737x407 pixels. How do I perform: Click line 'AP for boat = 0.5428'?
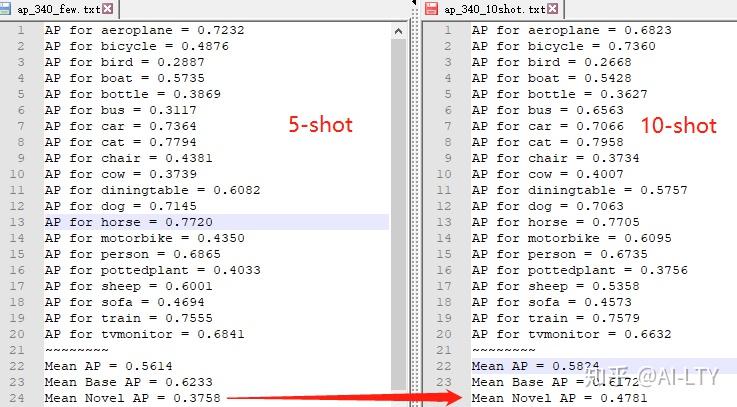pyautogui.click(x=552, y=78)
